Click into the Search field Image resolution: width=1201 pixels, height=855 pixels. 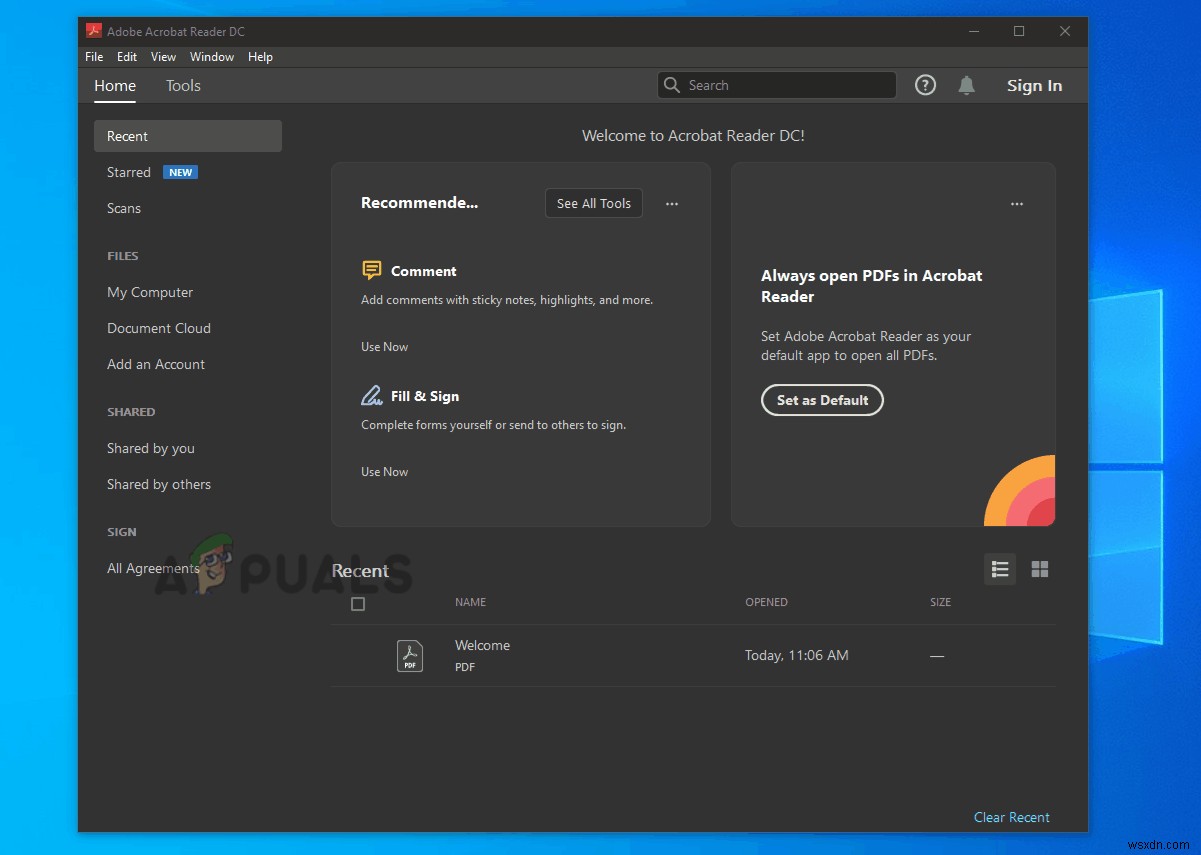785,86
